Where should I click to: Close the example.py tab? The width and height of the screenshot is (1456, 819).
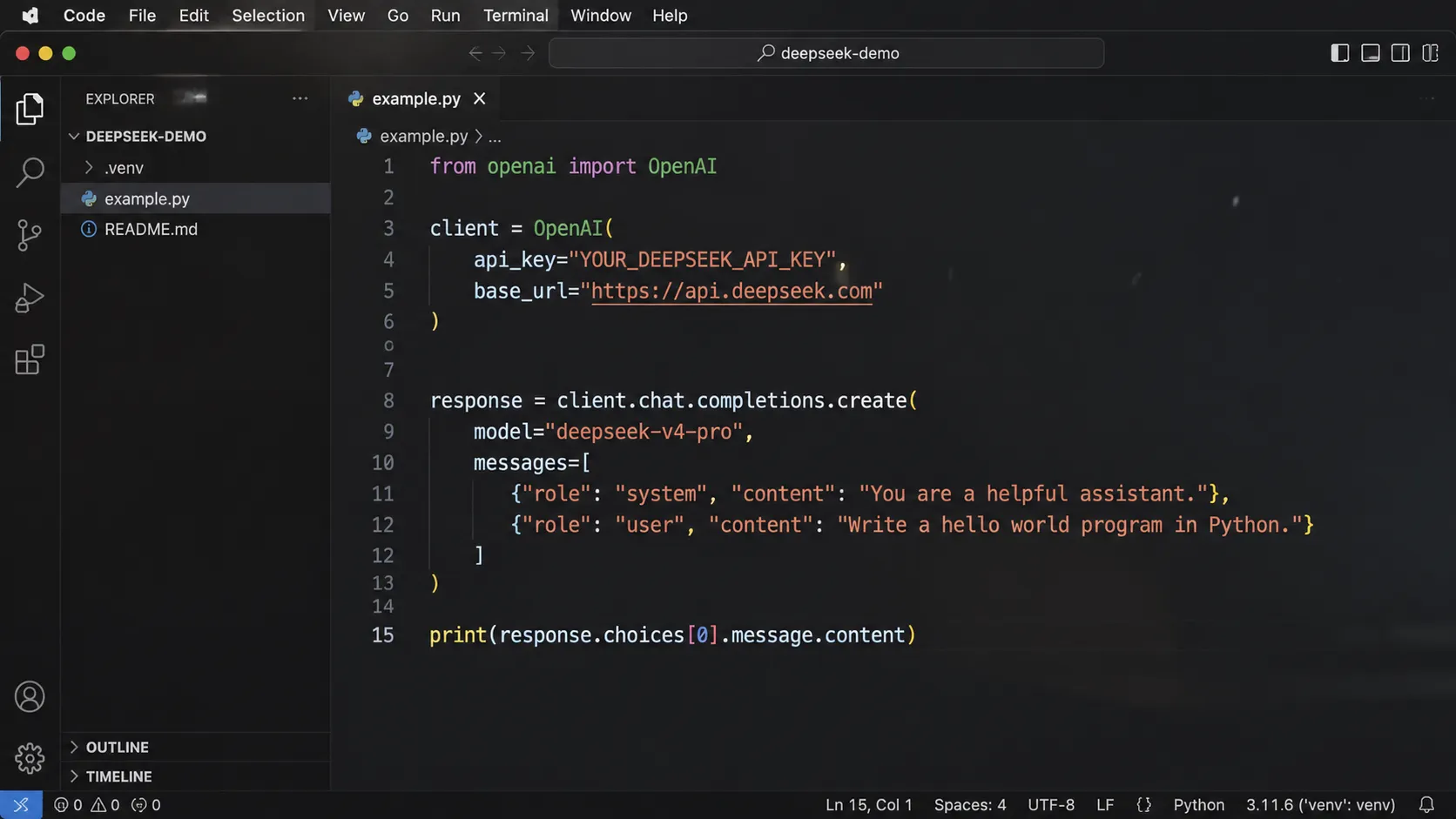click(x=479, y=99)
